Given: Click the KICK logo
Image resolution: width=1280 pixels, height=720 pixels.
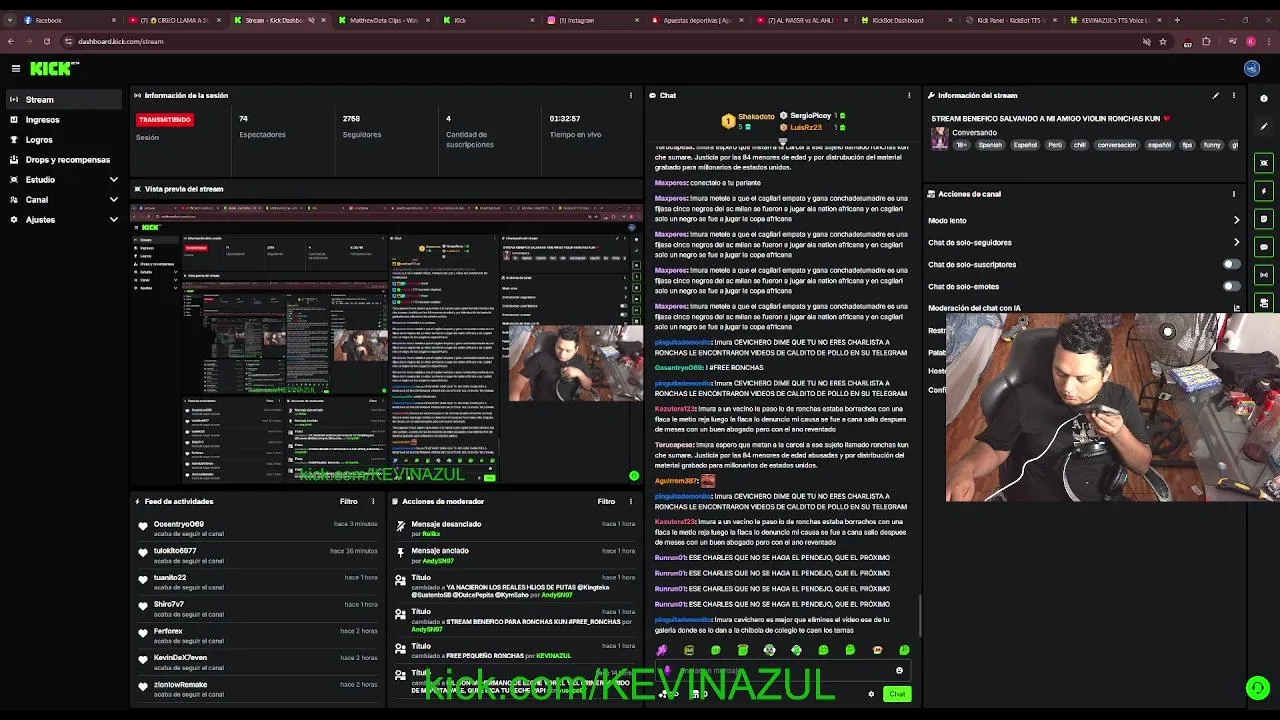Looking at the screenshot, I should (54, 68).
